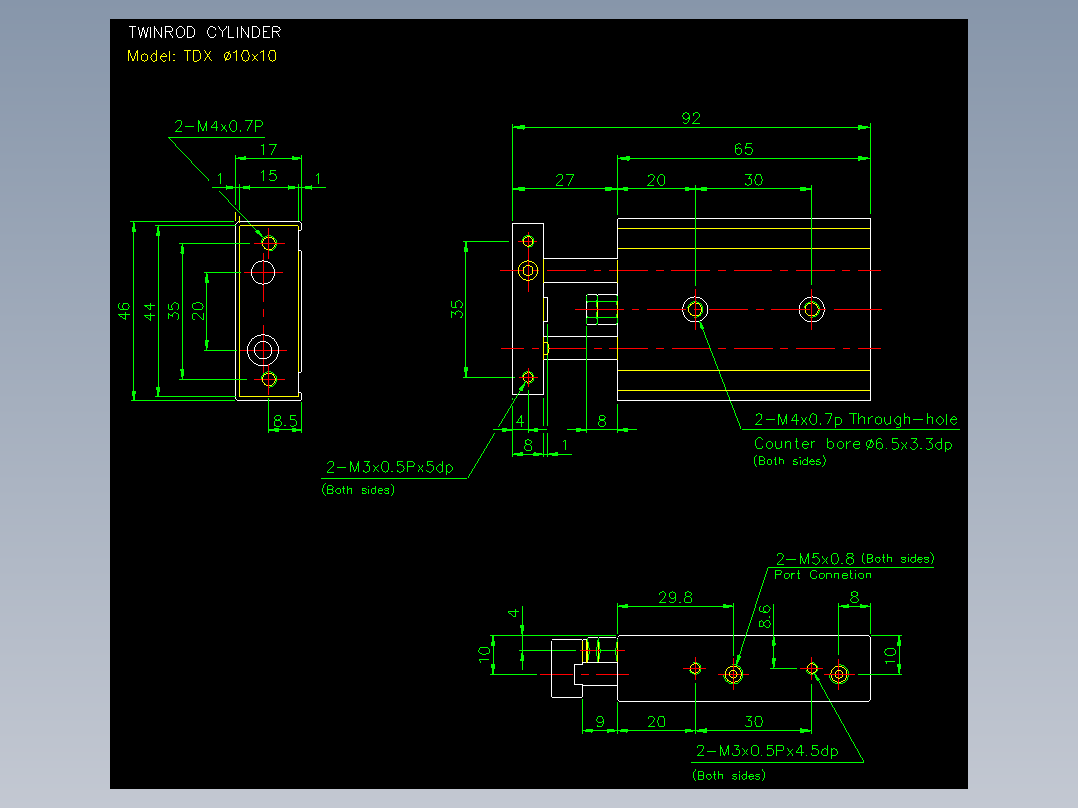The image size is (1078, 808).
Task: Select the 8.6 dimension in the bottom view
Action: coord(764,617)
